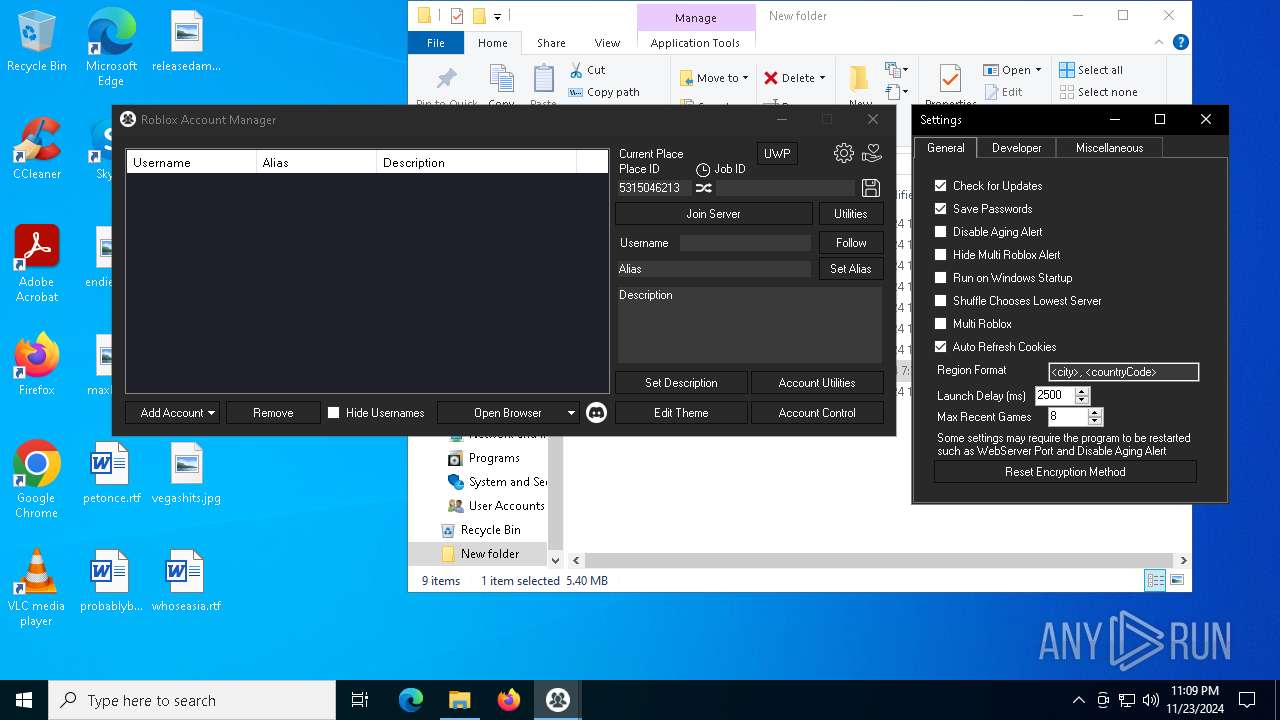1280x720 pixels.
Task: Open Microsoft Edge desktop shortcut
Action: (111, 48)
